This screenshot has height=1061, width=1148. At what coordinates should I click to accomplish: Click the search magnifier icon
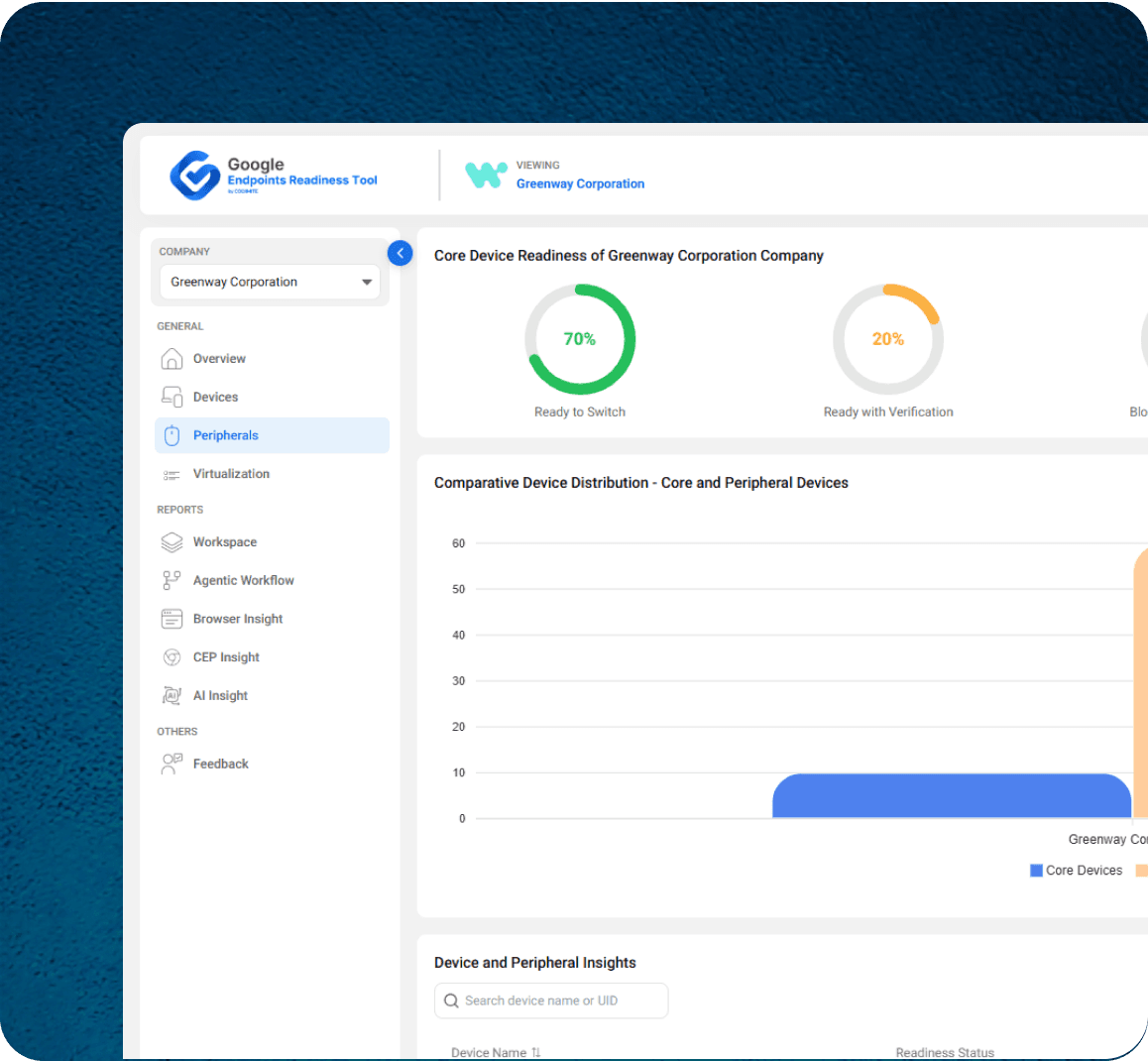click(452, 1001)
